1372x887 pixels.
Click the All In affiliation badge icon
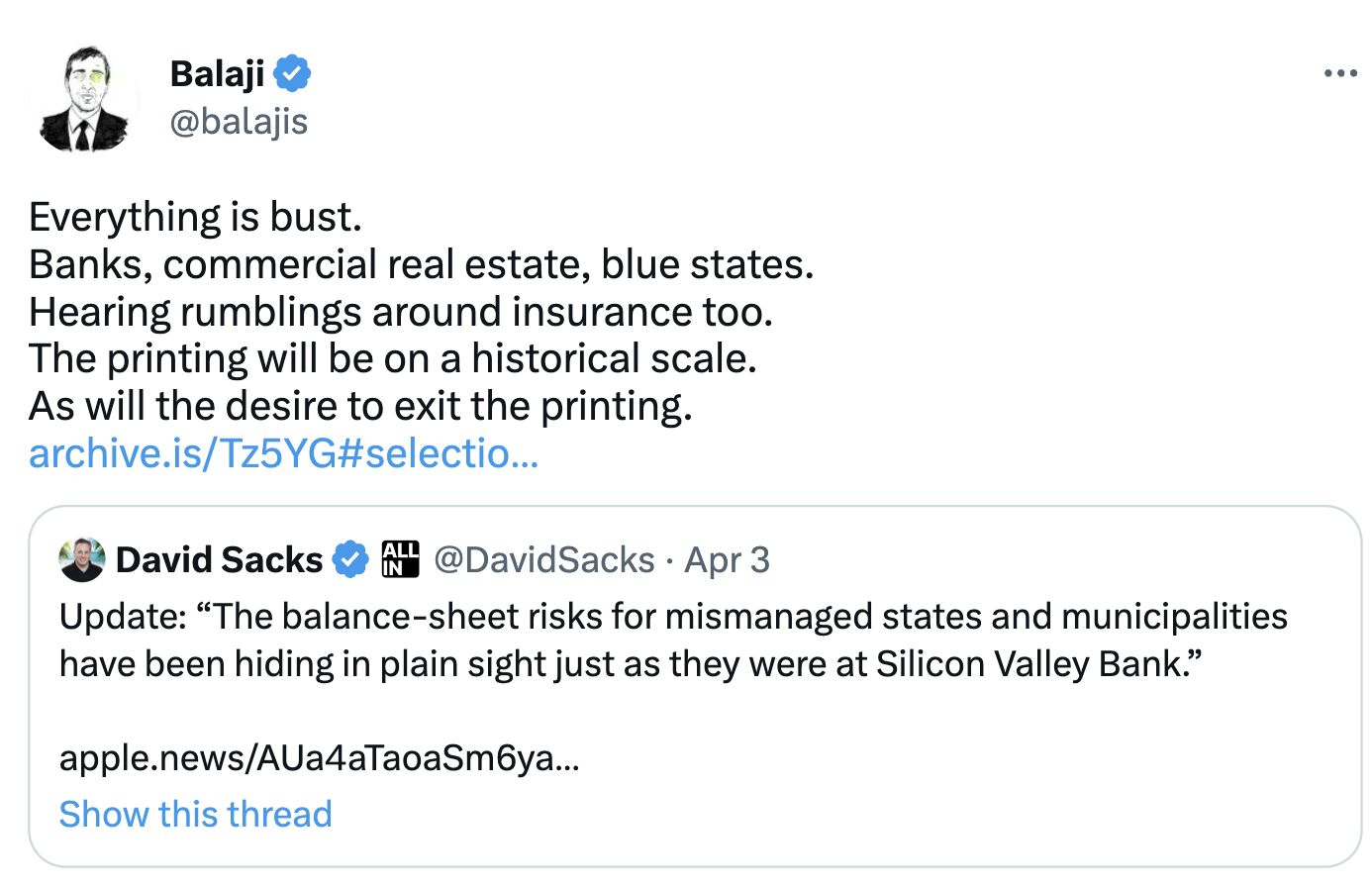(401, 559)
